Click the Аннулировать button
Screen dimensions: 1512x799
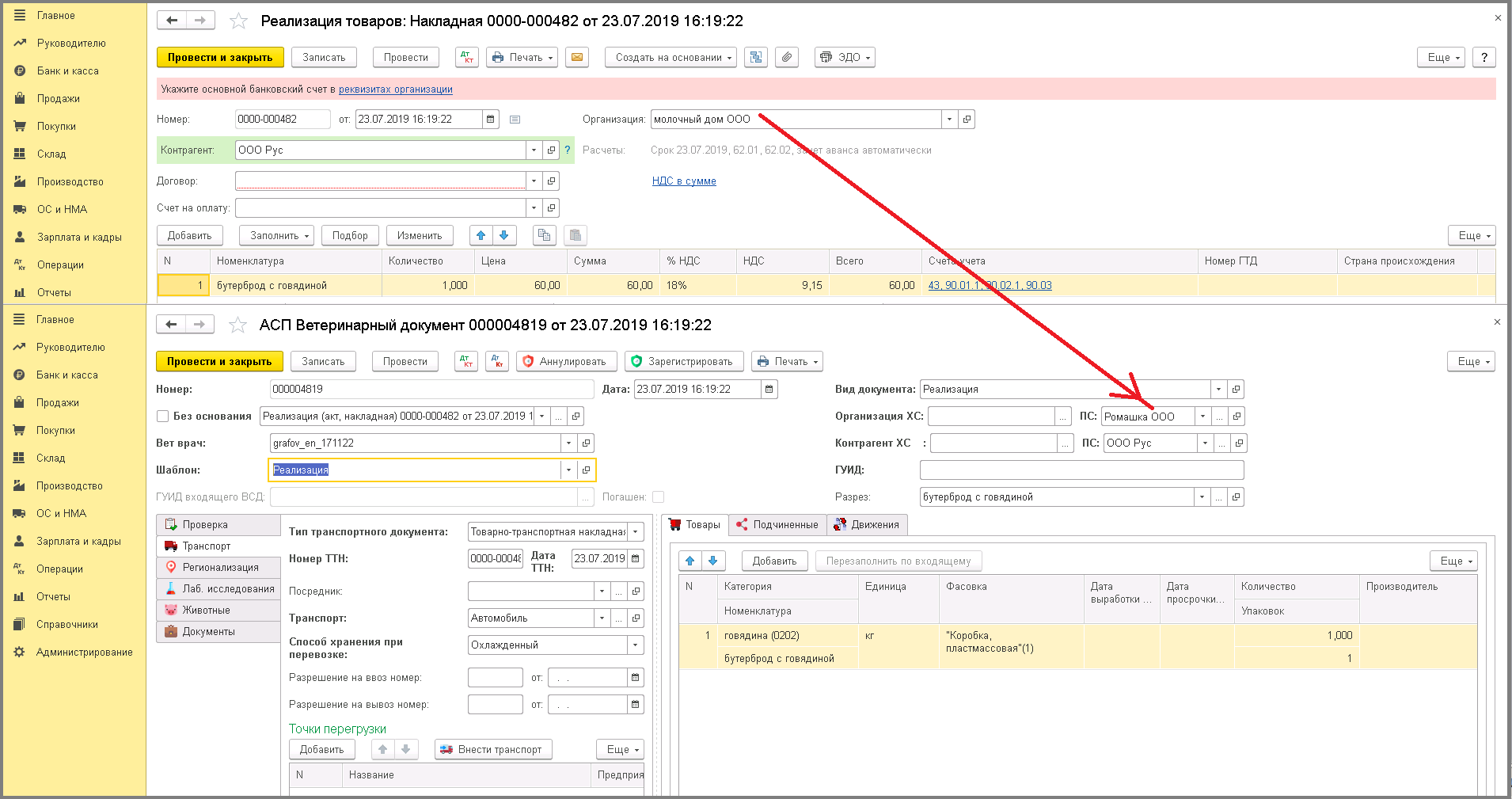566,361
